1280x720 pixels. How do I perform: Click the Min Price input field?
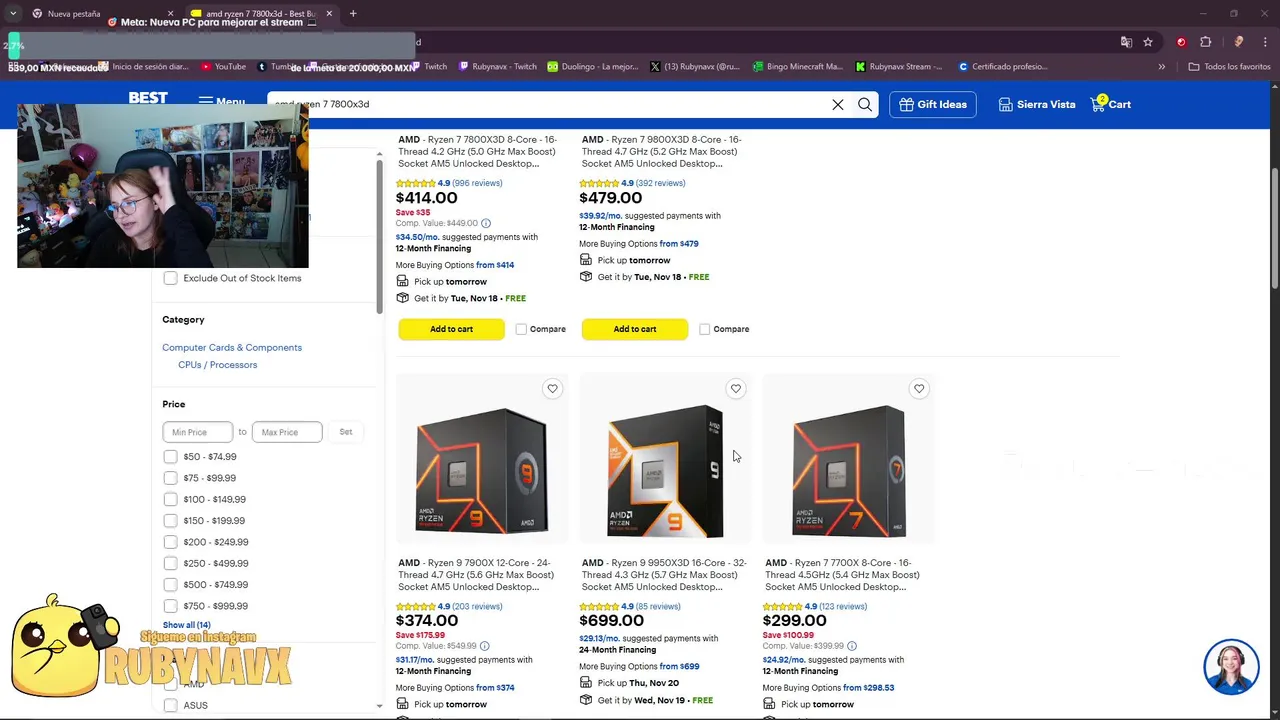197,432
